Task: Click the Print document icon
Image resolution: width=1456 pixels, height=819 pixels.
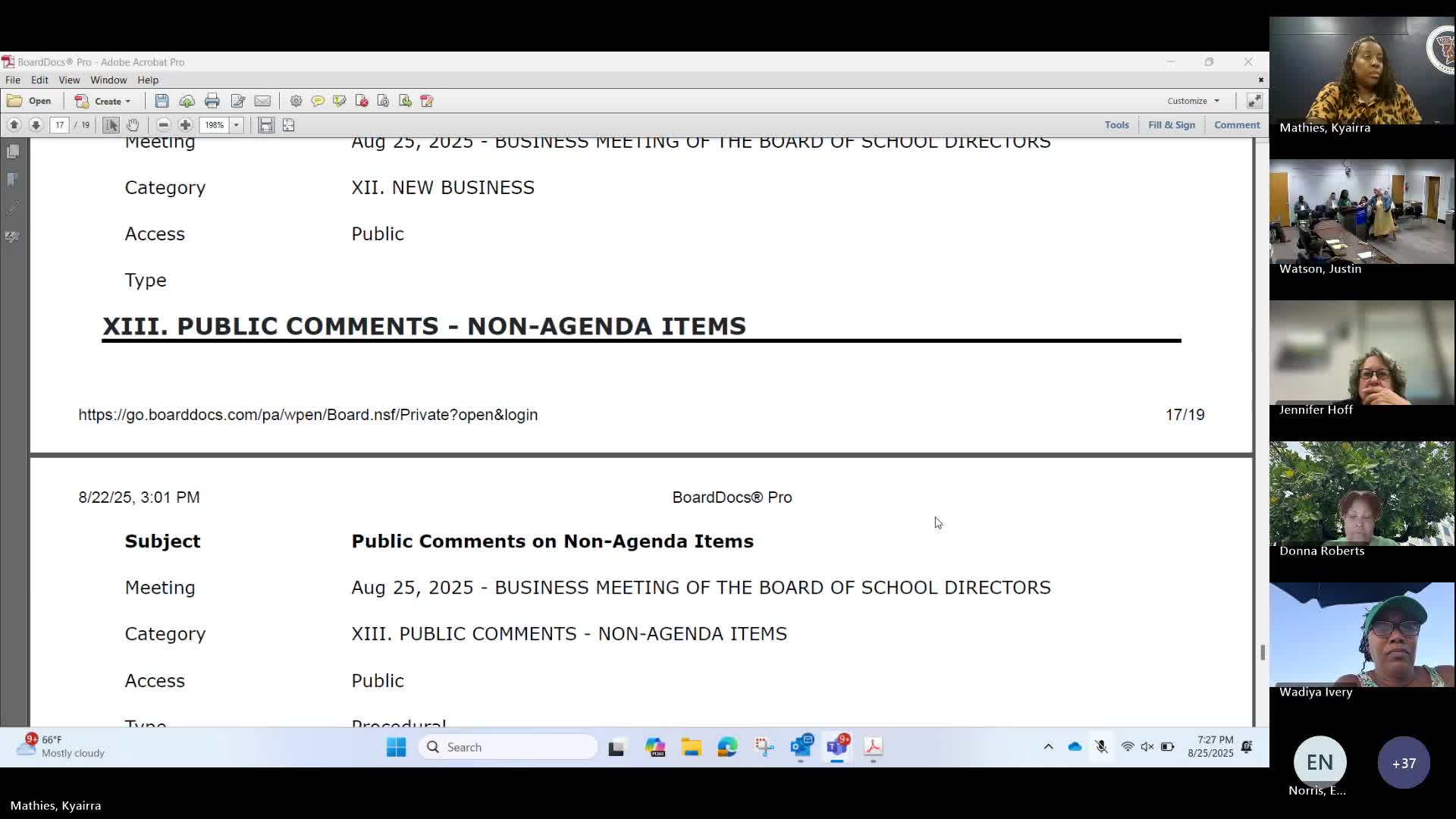Action: point(212,101)
